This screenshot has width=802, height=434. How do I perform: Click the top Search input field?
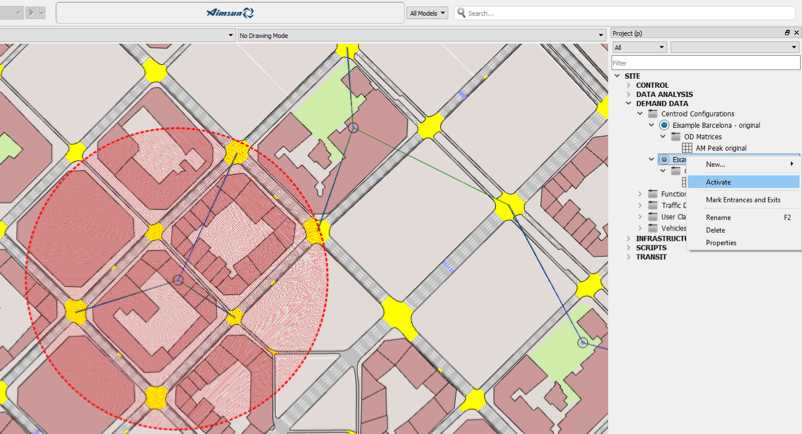coord(625,13)
